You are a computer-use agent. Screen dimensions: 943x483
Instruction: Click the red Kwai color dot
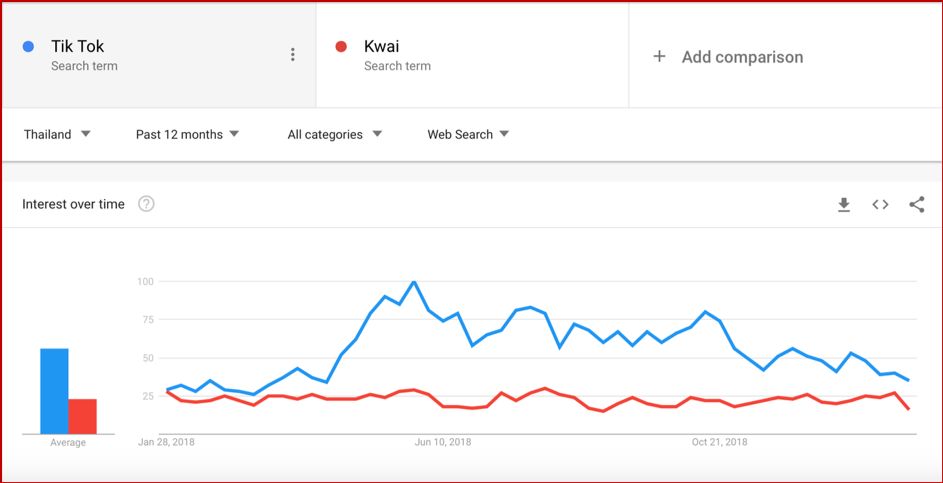pos(341,47)
